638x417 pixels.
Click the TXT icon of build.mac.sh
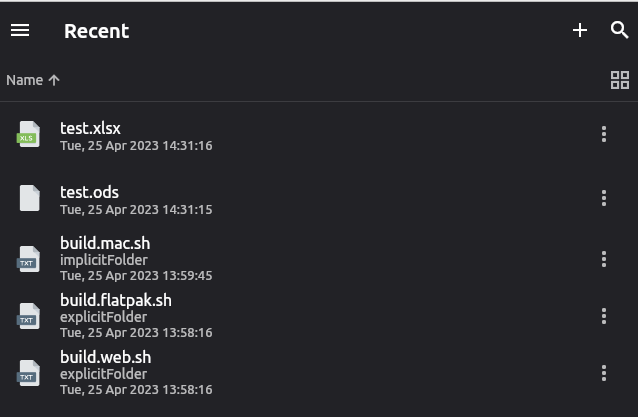point(28,259)
